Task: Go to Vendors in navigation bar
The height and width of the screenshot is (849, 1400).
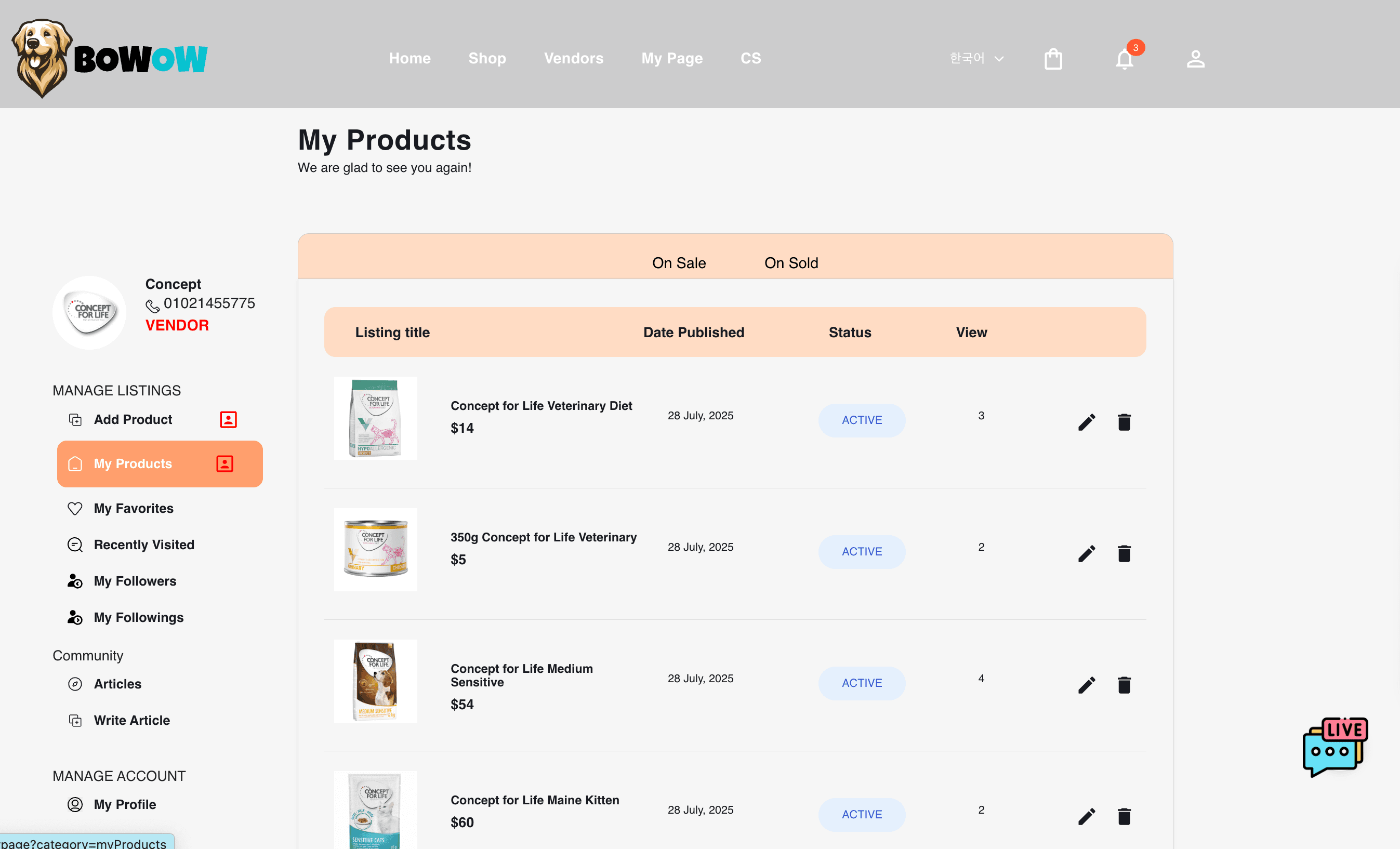Action: [573, 58]
